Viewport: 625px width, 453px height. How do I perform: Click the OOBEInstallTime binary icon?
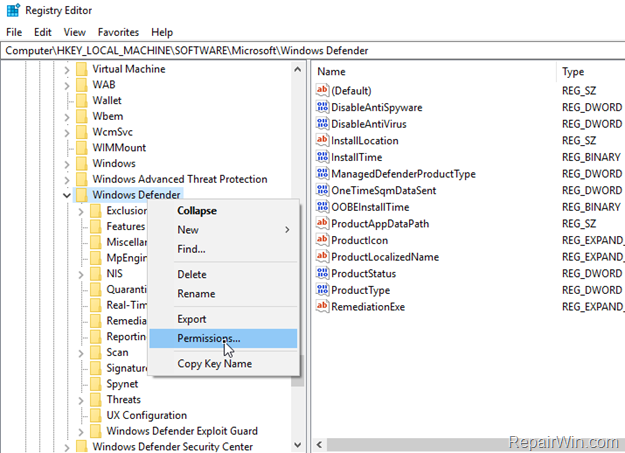click(322, 207)
